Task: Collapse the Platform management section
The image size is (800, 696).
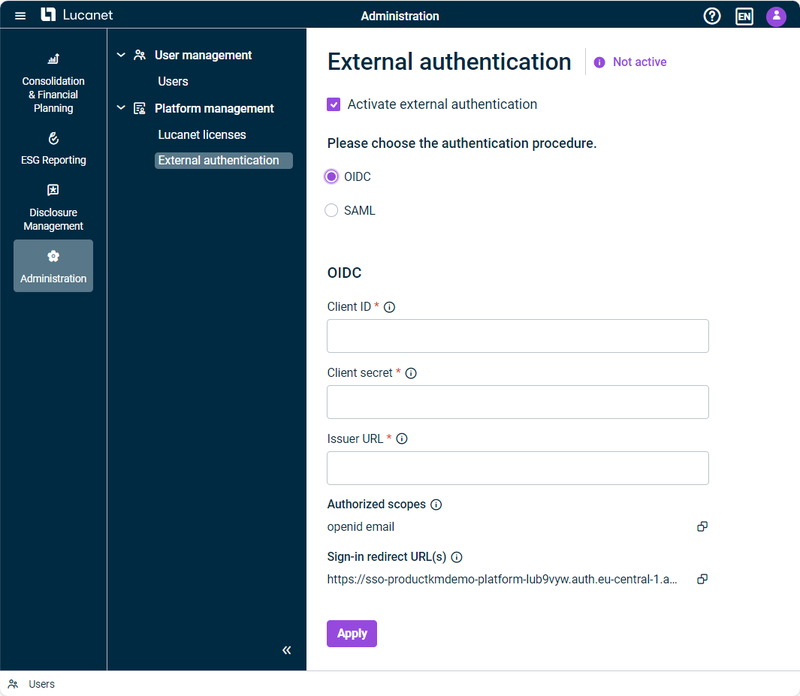Action: pyautogui.click(x=120, y=108)
